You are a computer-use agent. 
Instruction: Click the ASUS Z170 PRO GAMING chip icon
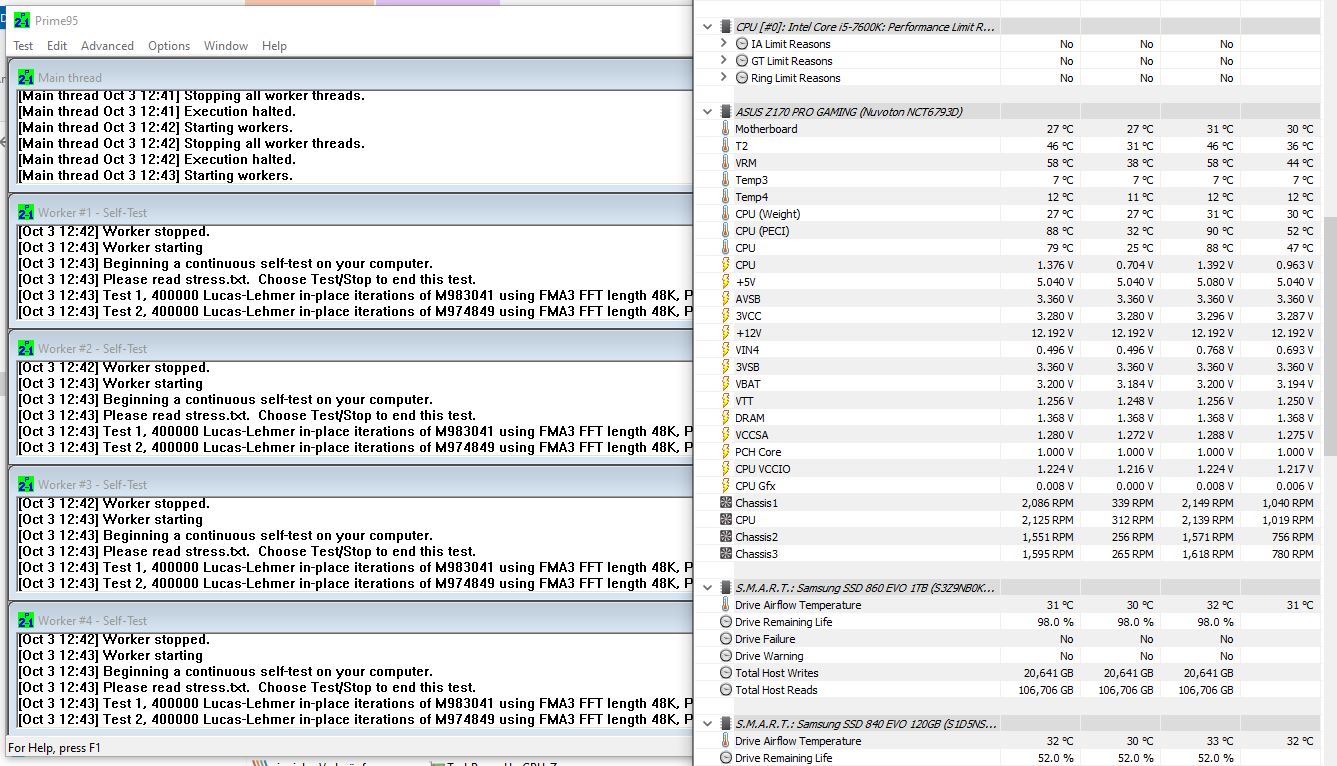point(726,112)
